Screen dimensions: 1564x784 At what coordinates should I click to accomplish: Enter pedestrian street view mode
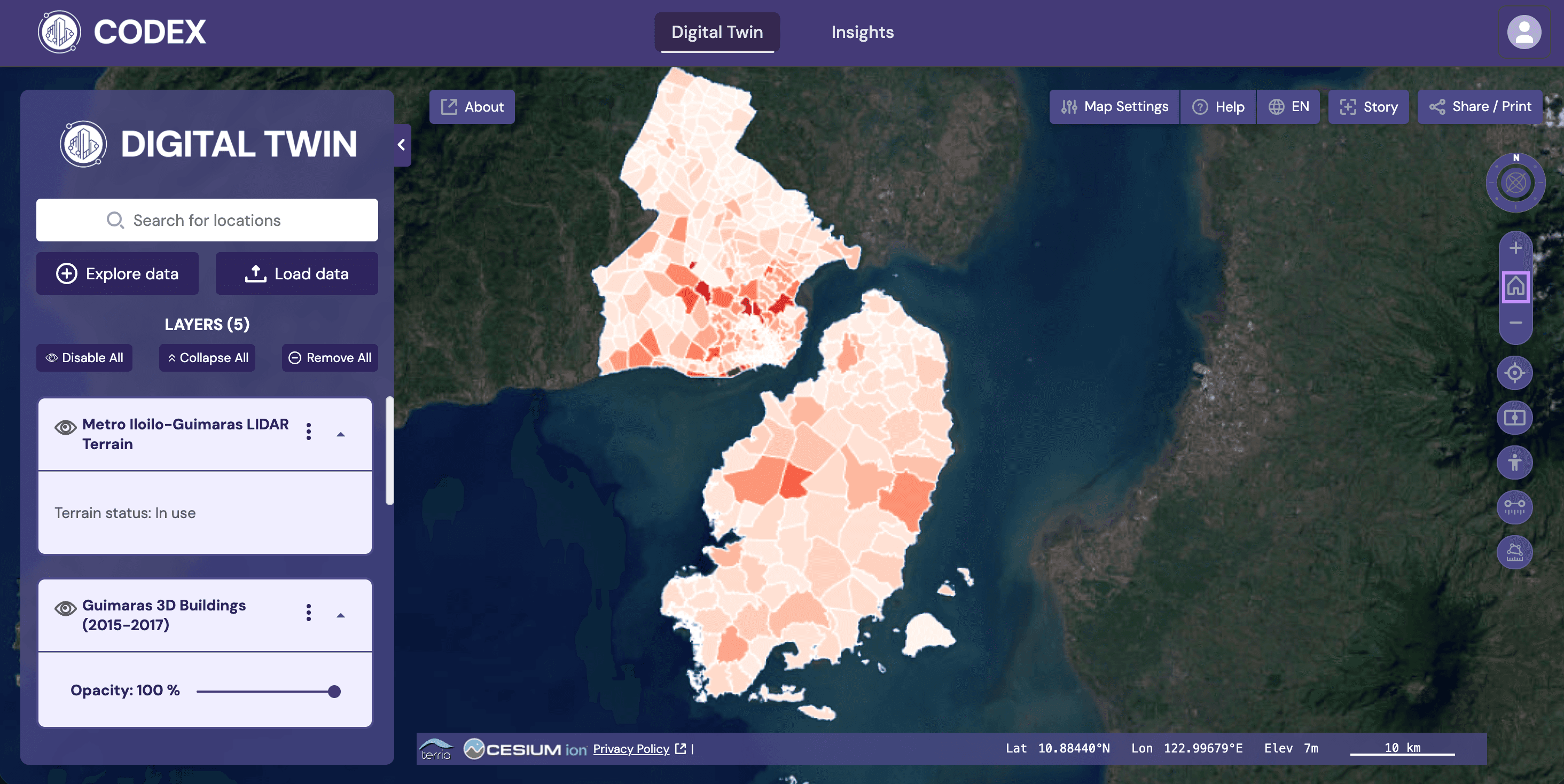click(1514, 462)
